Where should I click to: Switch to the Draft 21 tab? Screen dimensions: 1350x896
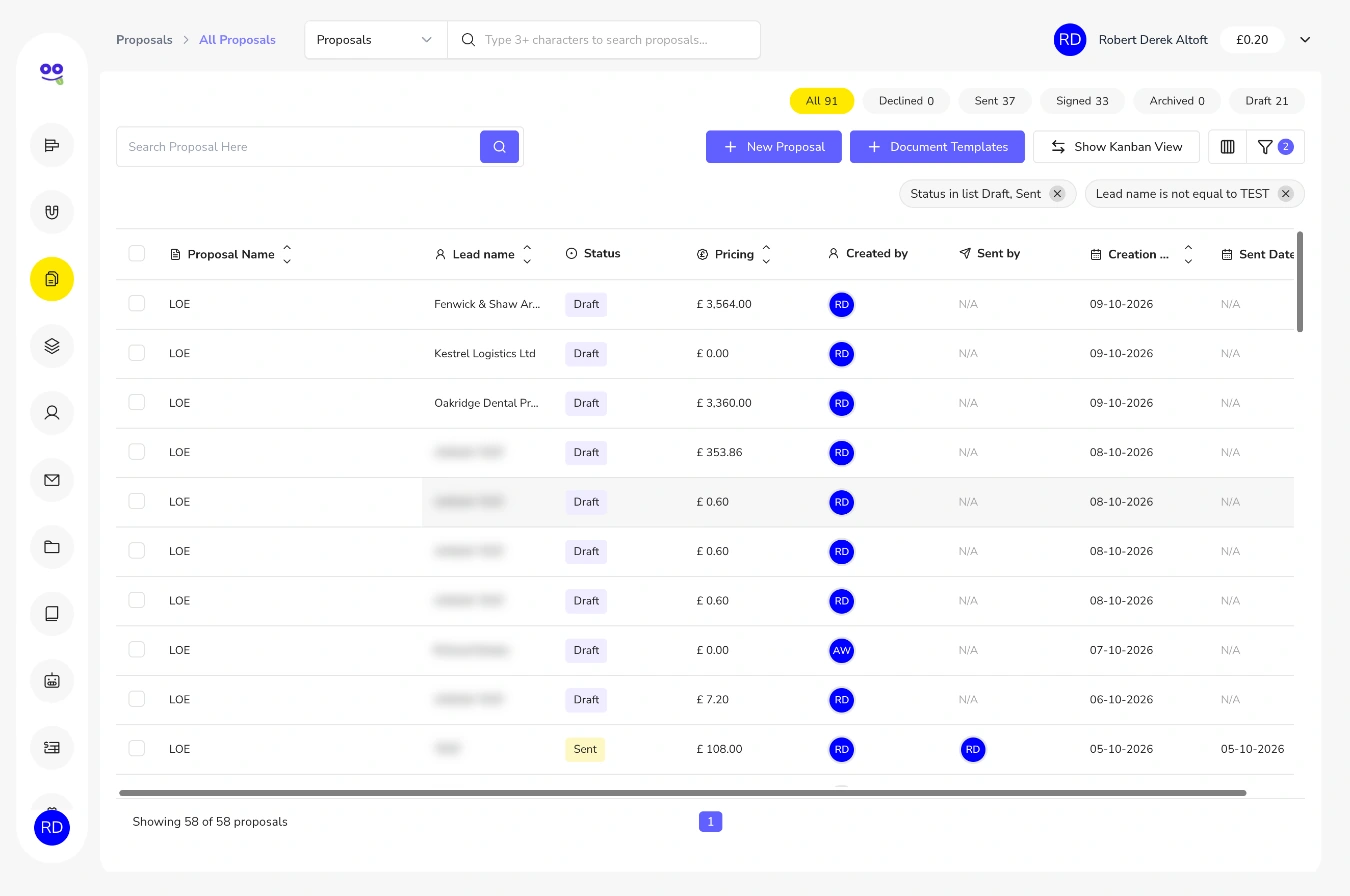[1267, 101]
